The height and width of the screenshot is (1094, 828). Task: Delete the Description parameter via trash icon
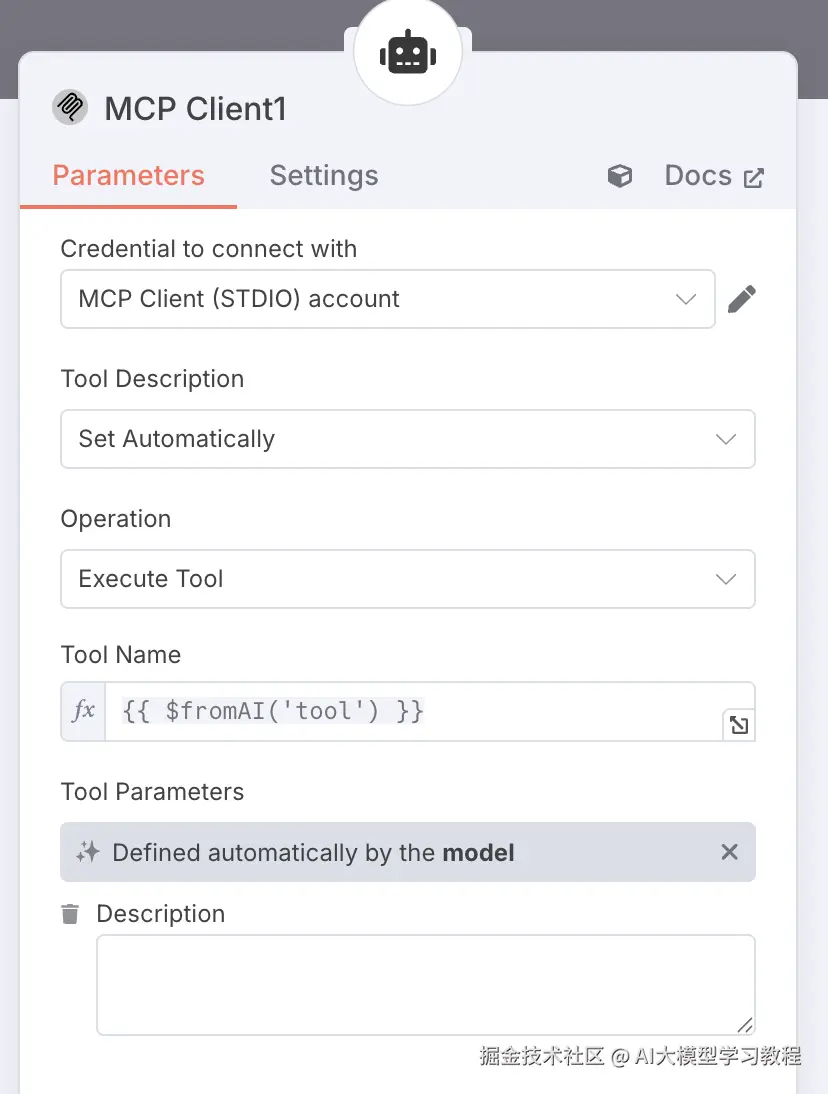coord(70,914)
